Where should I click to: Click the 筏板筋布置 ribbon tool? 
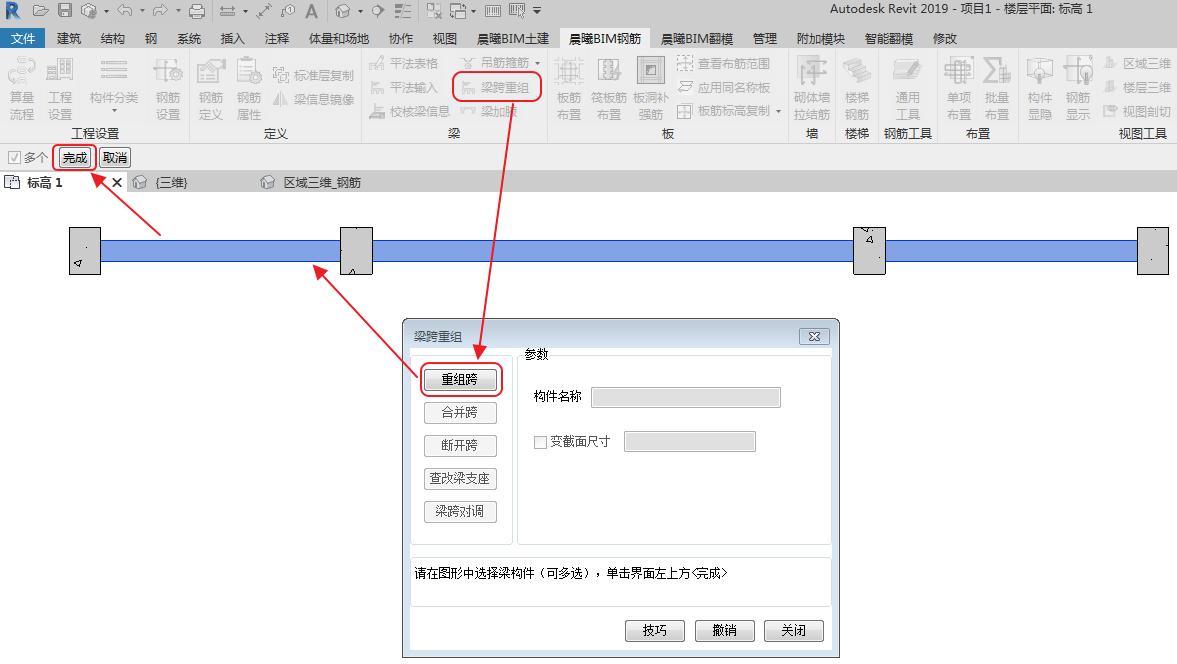coord(609,89)
